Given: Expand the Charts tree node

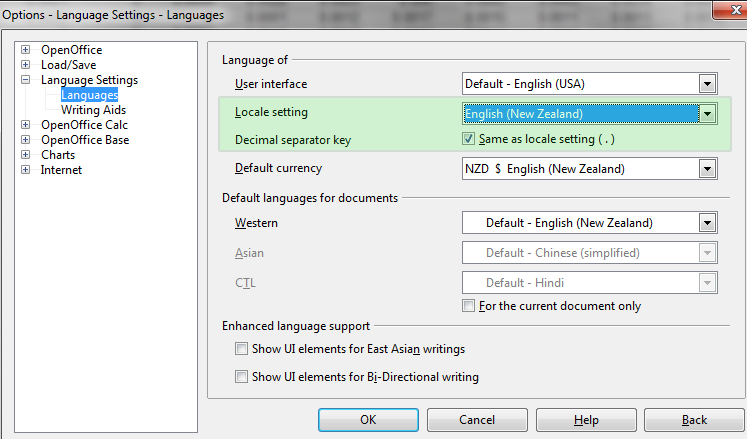Looking at the screenshot, I should pyautogui.click(x=26, y=154).
